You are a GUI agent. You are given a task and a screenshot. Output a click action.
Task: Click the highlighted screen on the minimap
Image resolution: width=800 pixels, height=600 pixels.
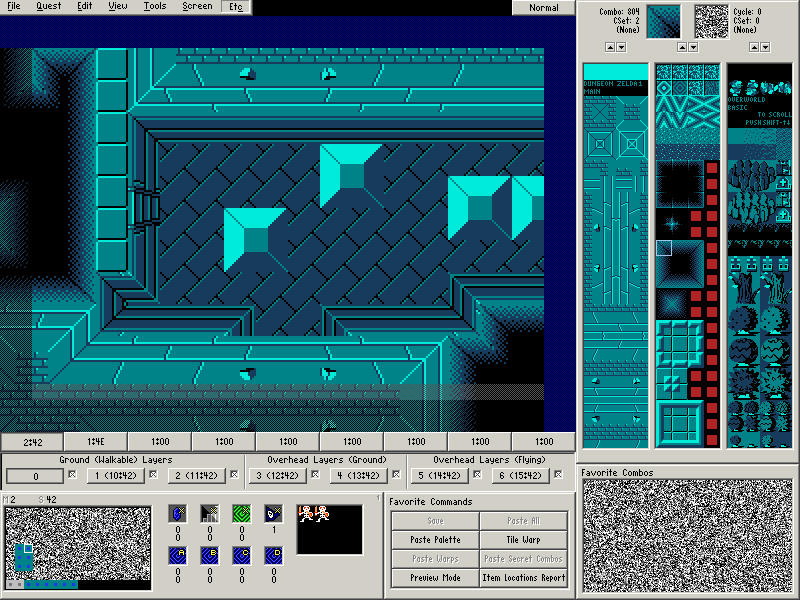point(28,548)
